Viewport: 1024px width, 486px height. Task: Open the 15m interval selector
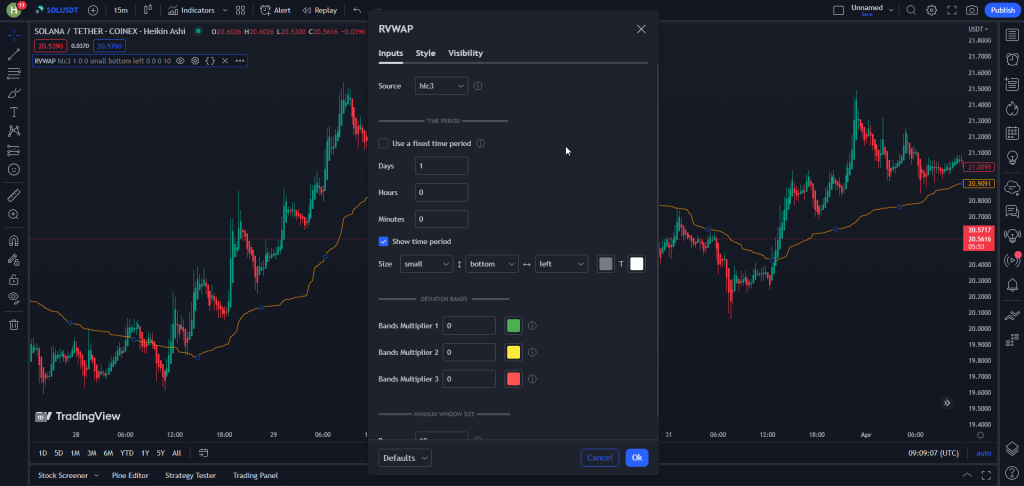click(120, 10)
